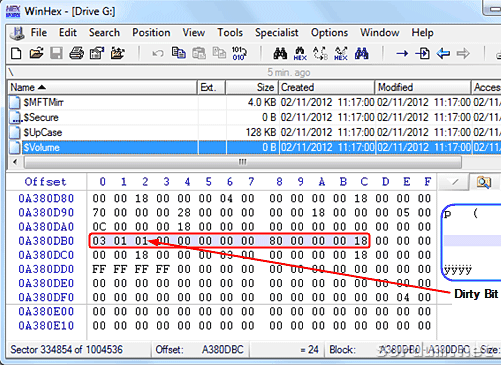Select byte 05 in row 0A380D90
The height and width of the screenshot is (365, 501).
point(403,212)
